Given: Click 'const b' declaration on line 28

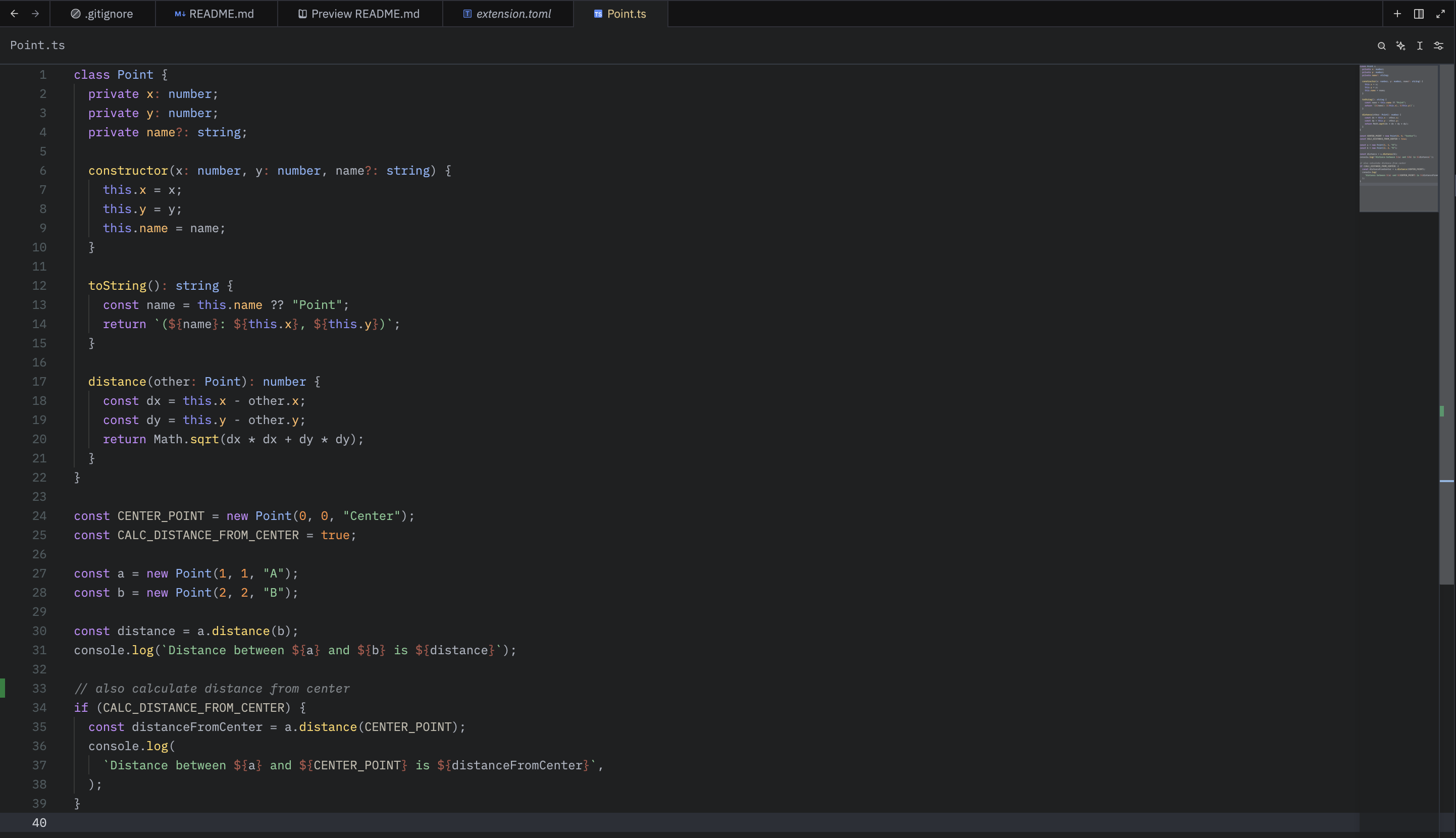Looking at the screenshot, I should (99, 593).
